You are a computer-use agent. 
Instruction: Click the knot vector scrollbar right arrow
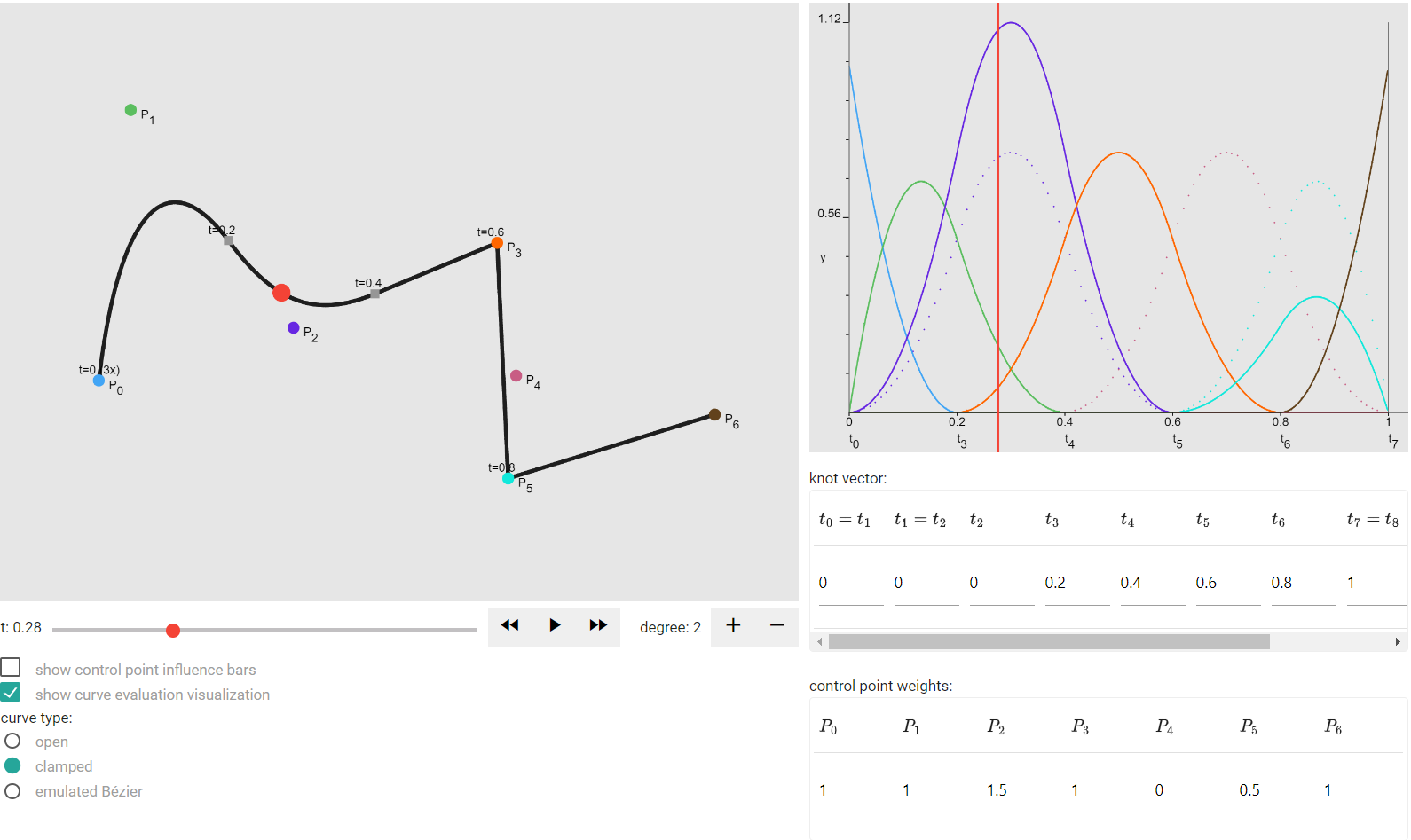click(x=1398, y=641)
